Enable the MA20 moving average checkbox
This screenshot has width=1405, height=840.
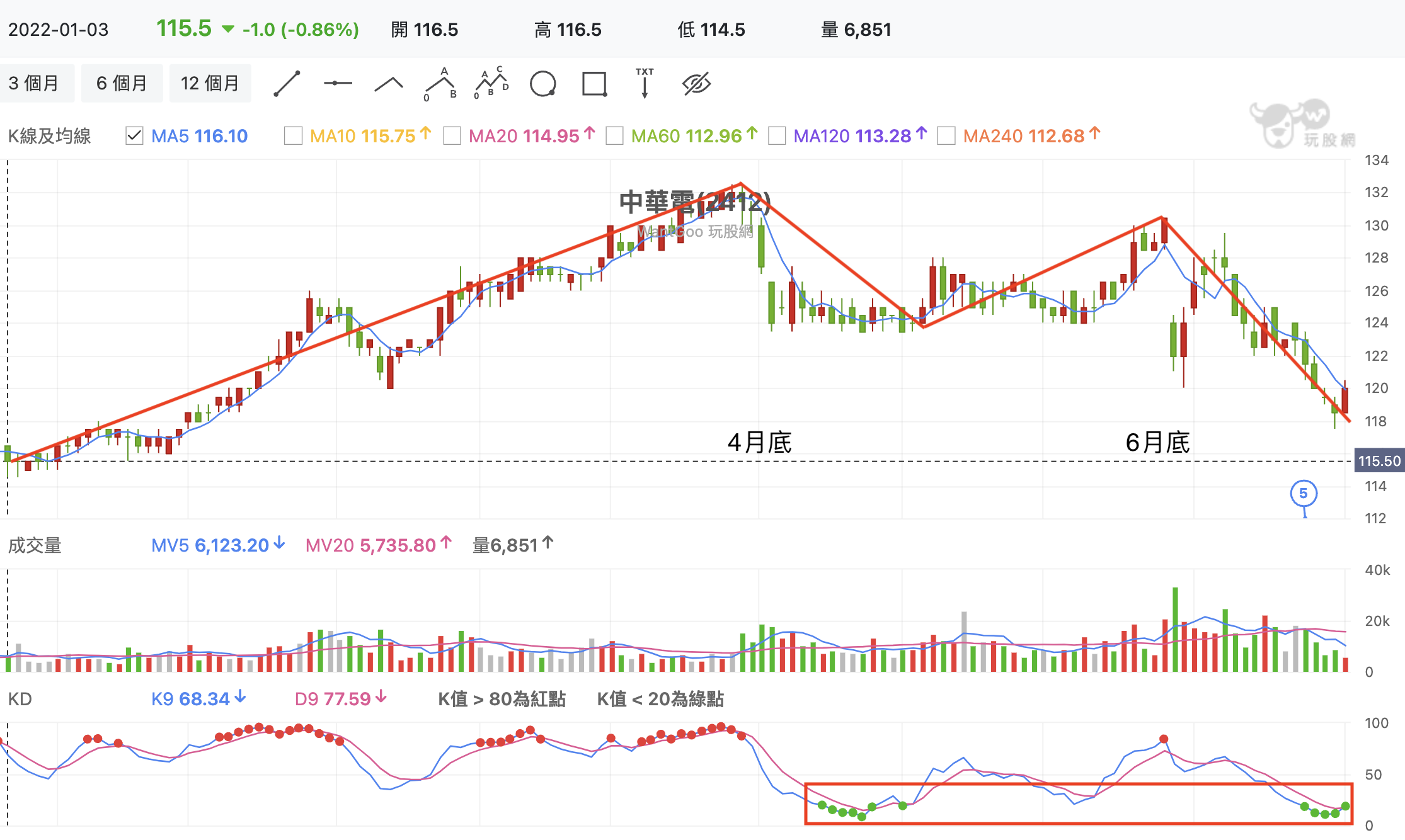click(x=452, y=136)
